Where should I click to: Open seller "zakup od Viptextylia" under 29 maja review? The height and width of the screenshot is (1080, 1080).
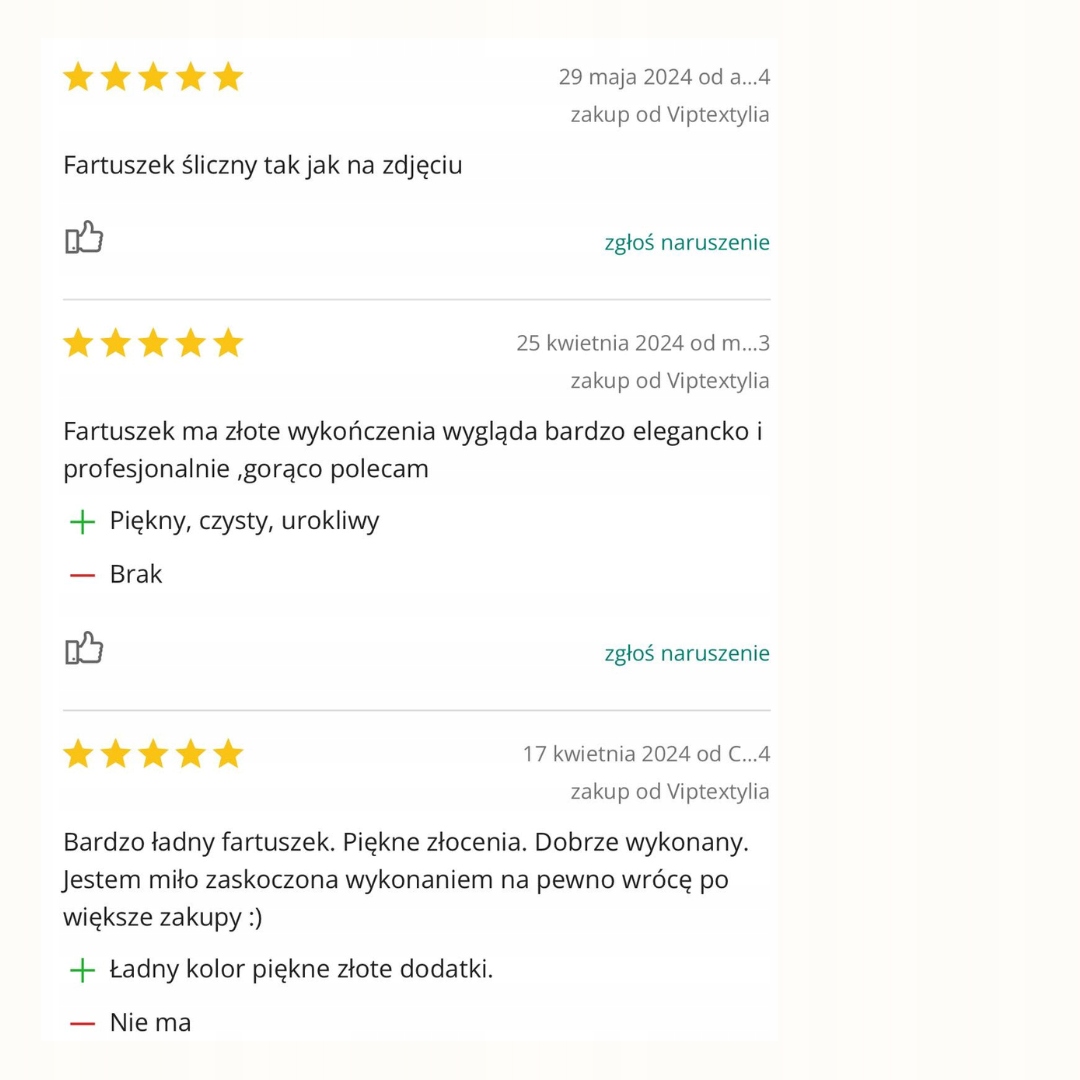tap(670, 114)
